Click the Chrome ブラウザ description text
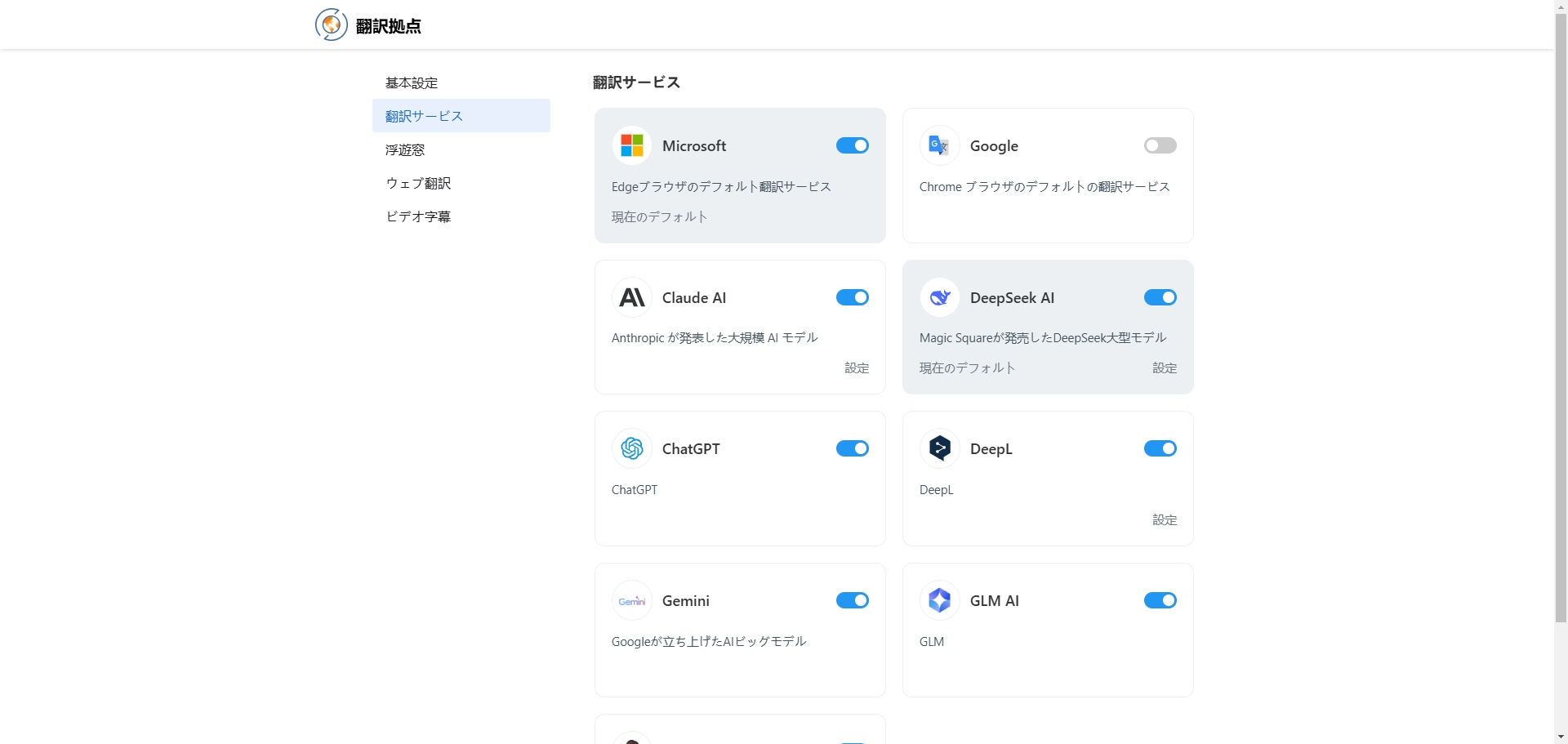 1045,187
